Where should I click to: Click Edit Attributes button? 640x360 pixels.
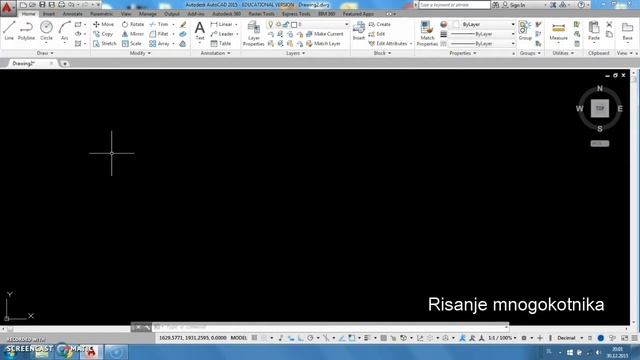coord(388,43)
